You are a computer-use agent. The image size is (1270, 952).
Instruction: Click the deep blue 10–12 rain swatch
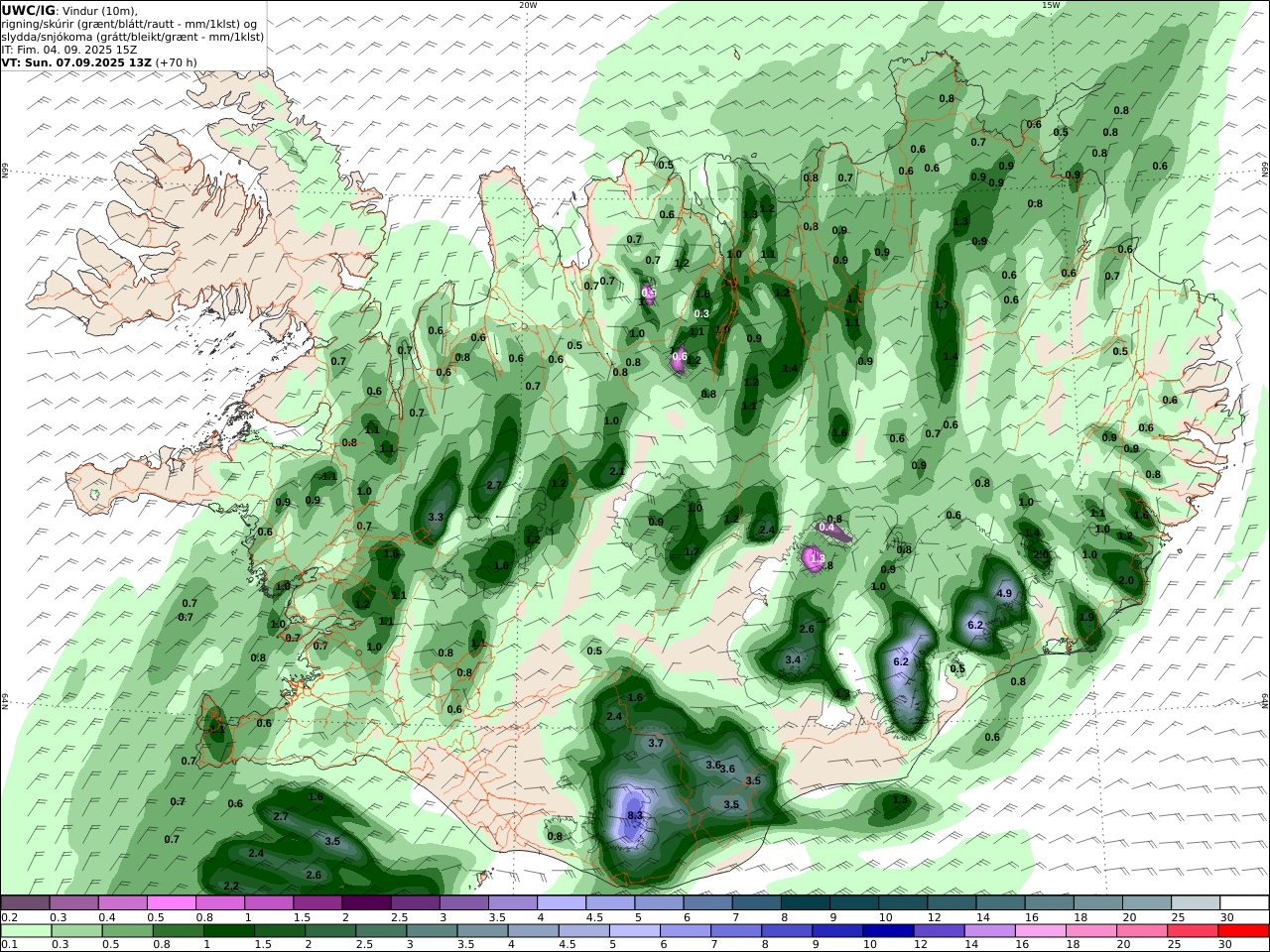pos(886,930)
